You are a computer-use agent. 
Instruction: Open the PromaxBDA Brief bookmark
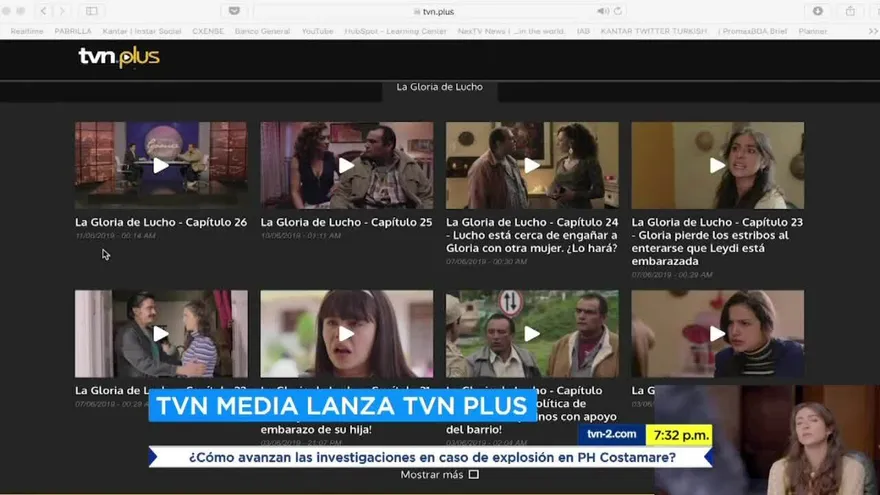coord(753,31)
